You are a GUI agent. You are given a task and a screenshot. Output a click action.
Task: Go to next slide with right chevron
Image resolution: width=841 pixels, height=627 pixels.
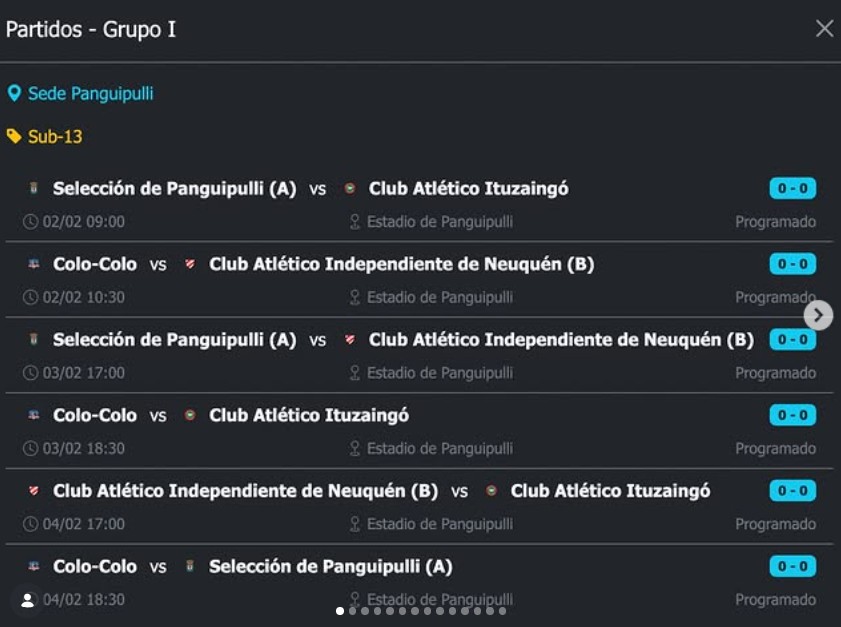818,316
